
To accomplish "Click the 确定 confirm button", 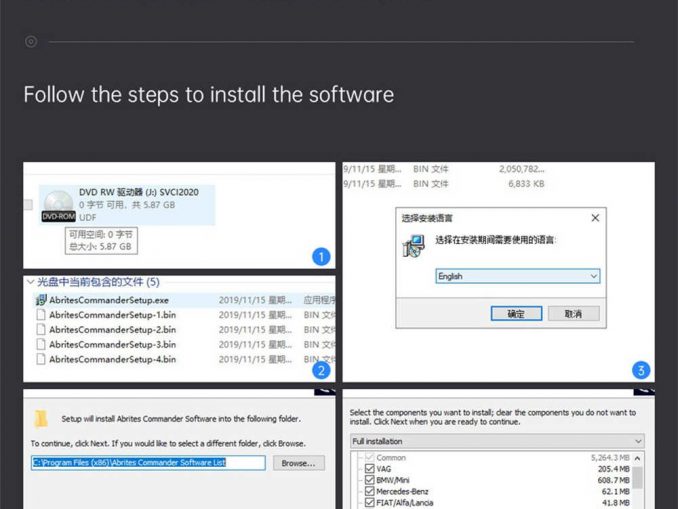I will point(516,314).
